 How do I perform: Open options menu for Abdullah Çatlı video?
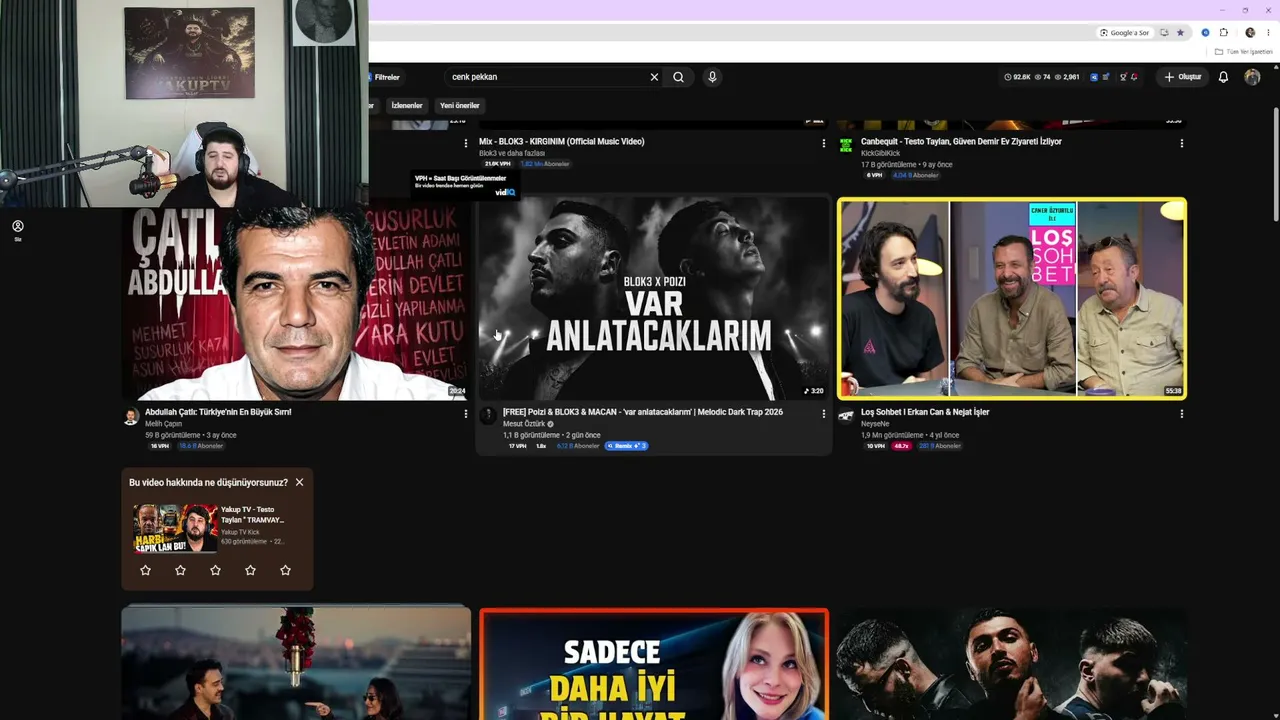pyautogui.click(x=465, y=413)
